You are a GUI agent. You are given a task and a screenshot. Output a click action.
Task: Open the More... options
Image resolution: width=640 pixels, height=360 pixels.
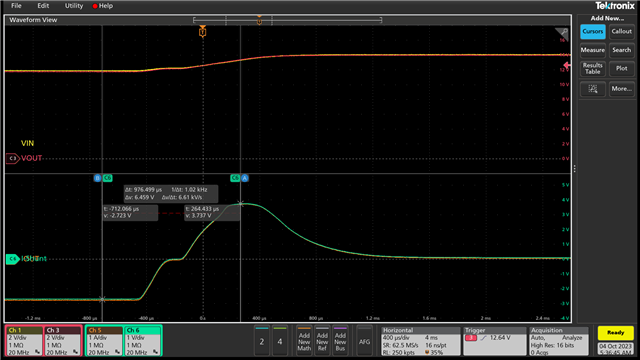[621, 89]
